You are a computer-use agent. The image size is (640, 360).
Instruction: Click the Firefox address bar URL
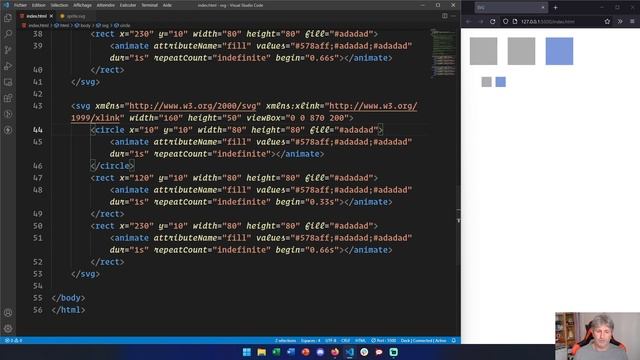click(x=547, y=21)
